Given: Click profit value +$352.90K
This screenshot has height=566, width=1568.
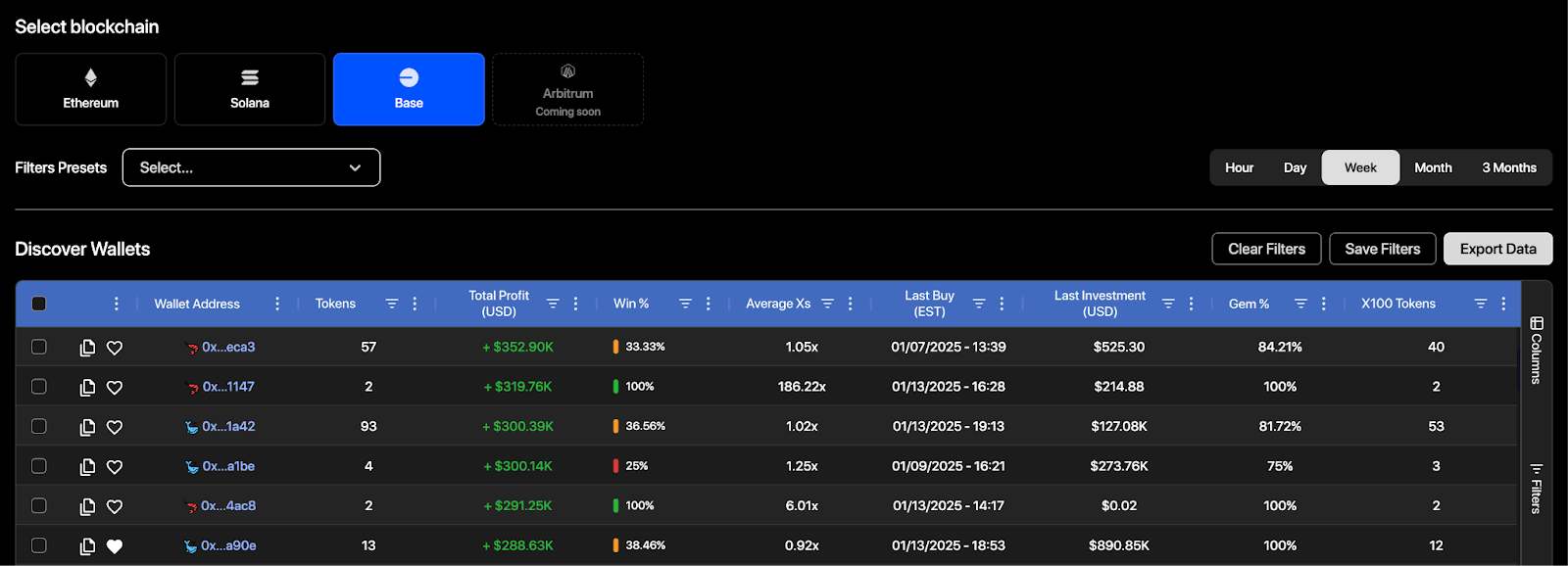Looking at the screenshot, I should (x=517, y=347).
